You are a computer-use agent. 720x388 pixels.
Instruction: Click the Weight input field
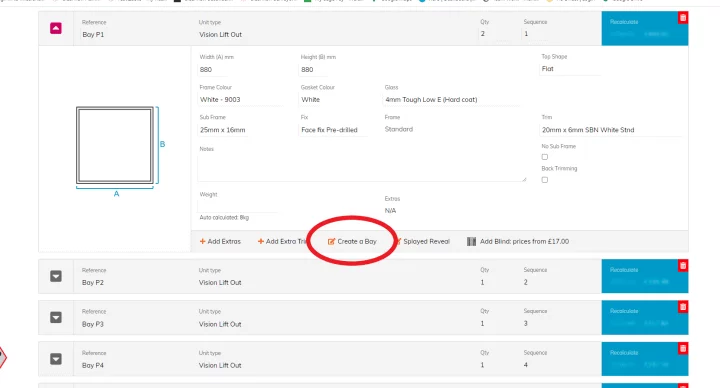coord(238,206)
